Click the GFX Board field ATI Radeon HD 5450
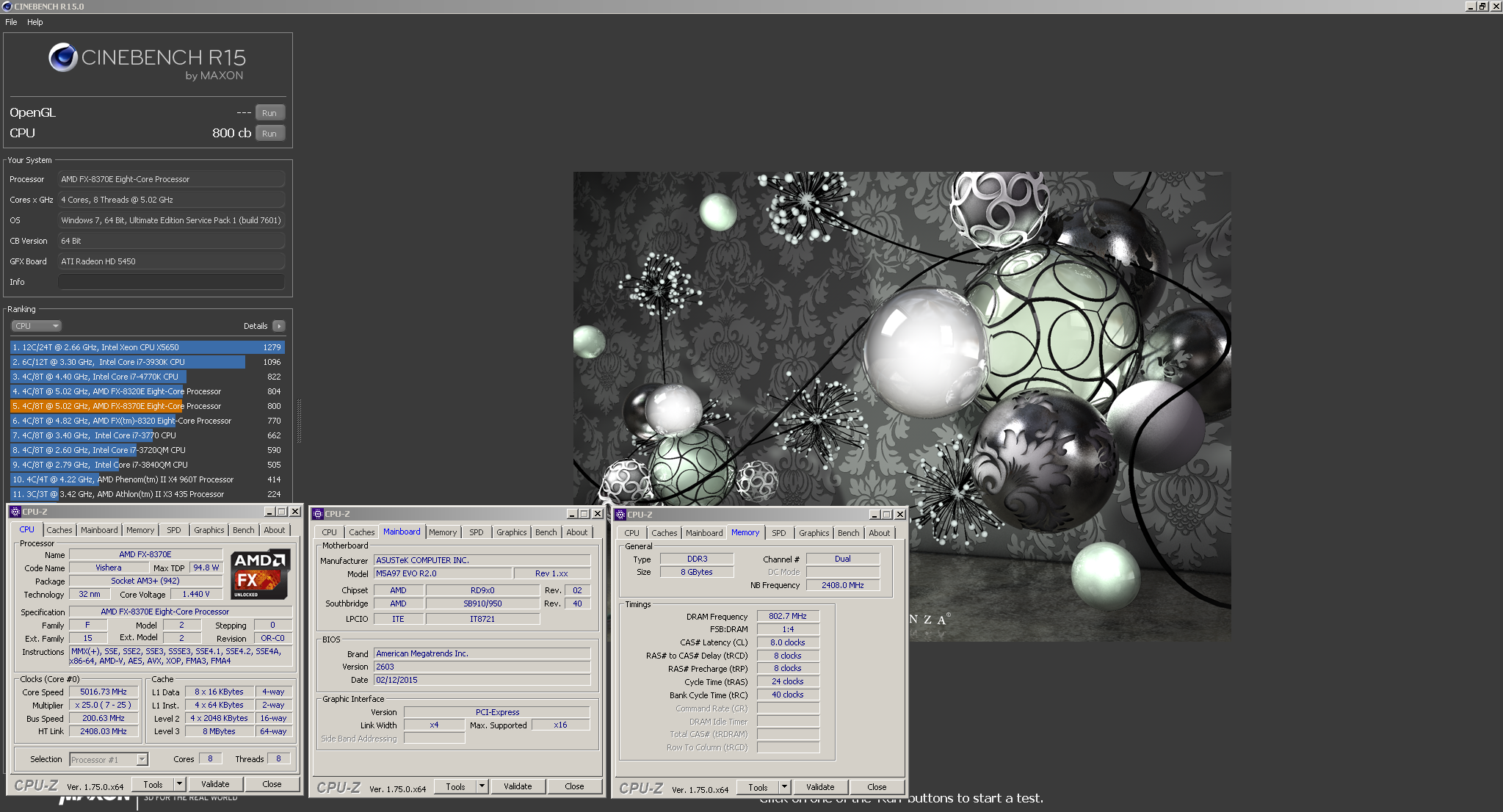Viewport: 1503px width, 812px height. [x=171, y=261]
